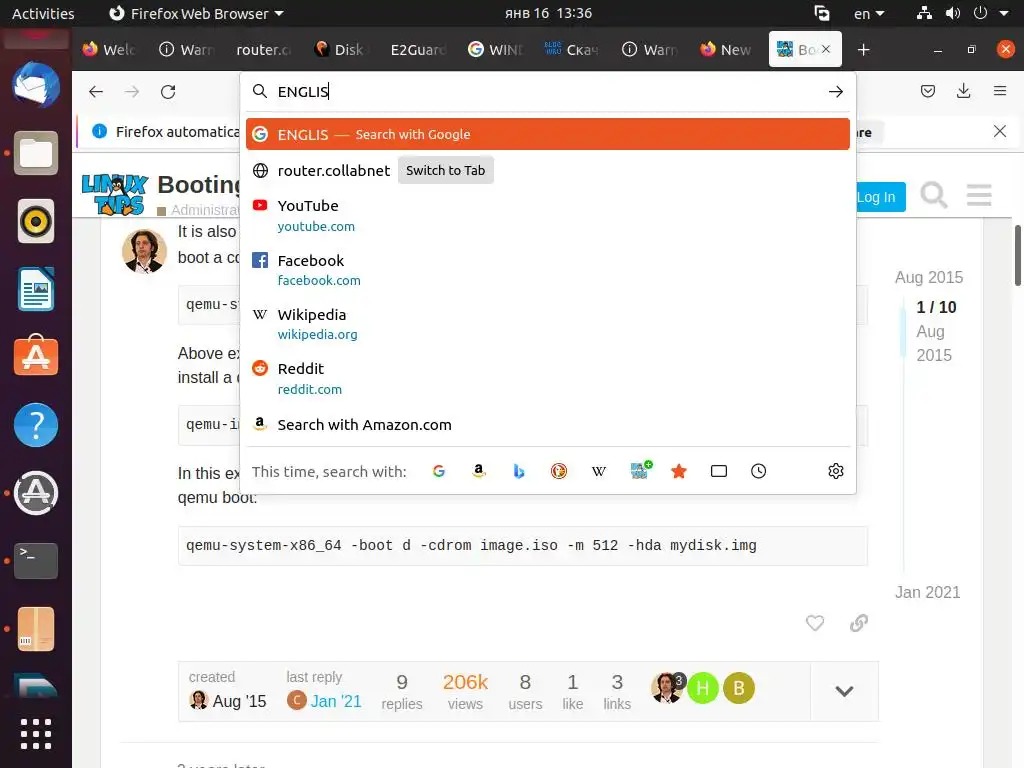
Task: Expand topic details chevron
Action: 844,691
